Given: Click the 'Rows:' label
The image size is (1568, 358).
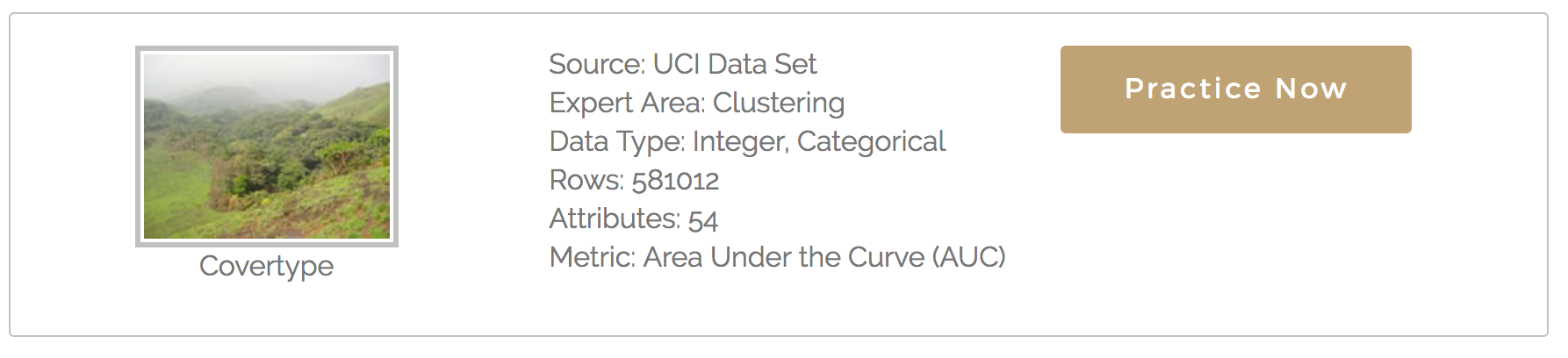Looking at the screenshot, I should pyautogui.click(x=586, y=180).
